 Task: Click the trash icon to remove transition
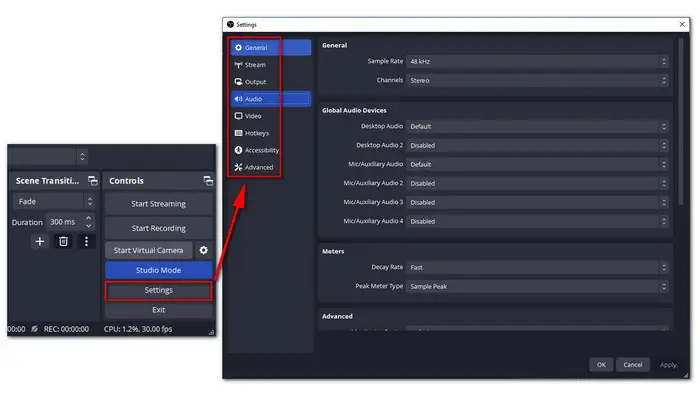click(x=63, y=241)
